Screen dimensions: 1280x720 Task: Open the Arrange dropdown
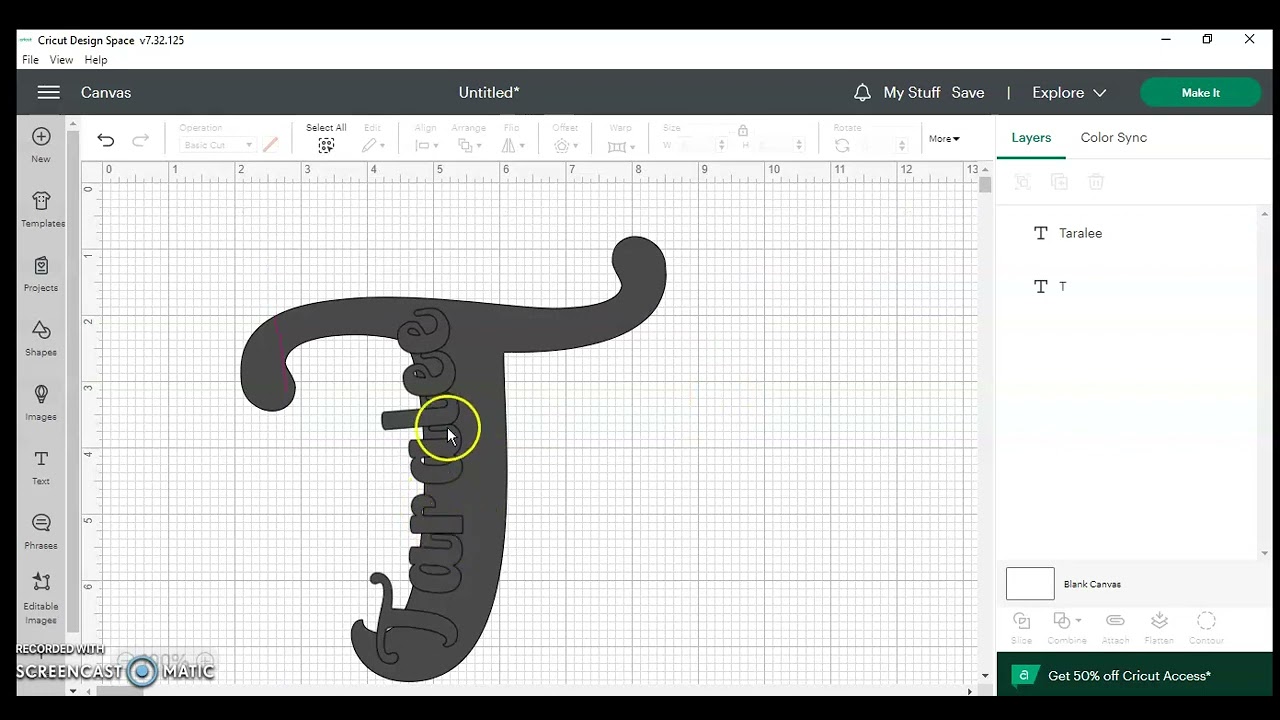coord(469,146)
